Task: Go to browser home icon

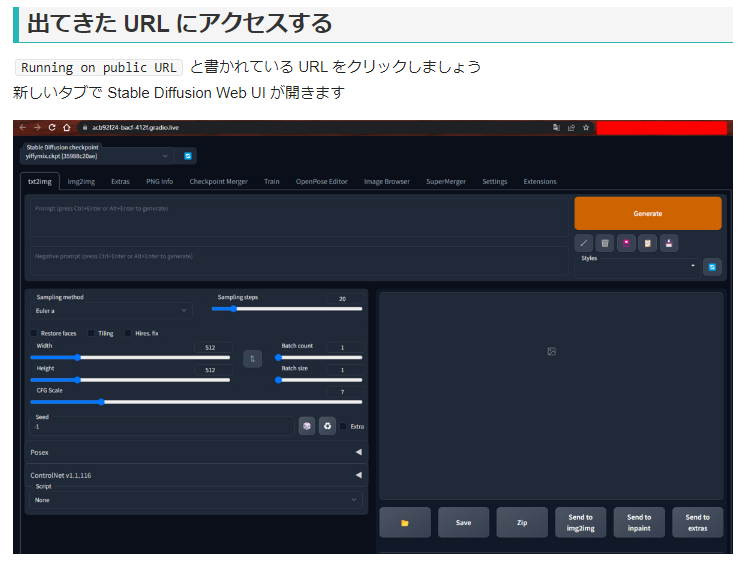Action: 67,128
